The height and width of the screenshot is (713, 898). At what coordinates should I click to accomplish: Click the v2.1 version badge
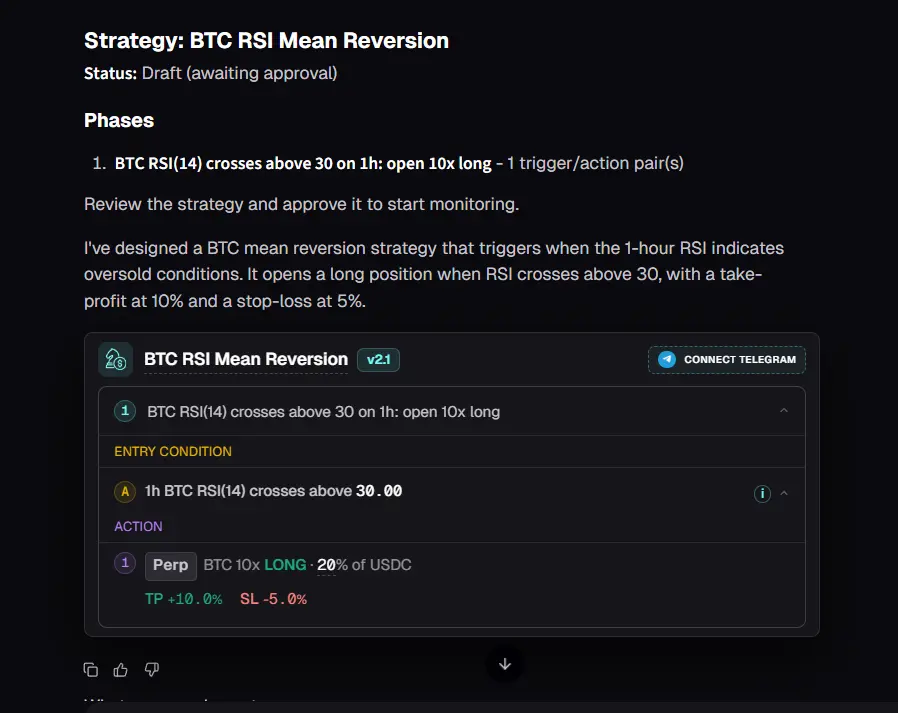click(379, 360)
